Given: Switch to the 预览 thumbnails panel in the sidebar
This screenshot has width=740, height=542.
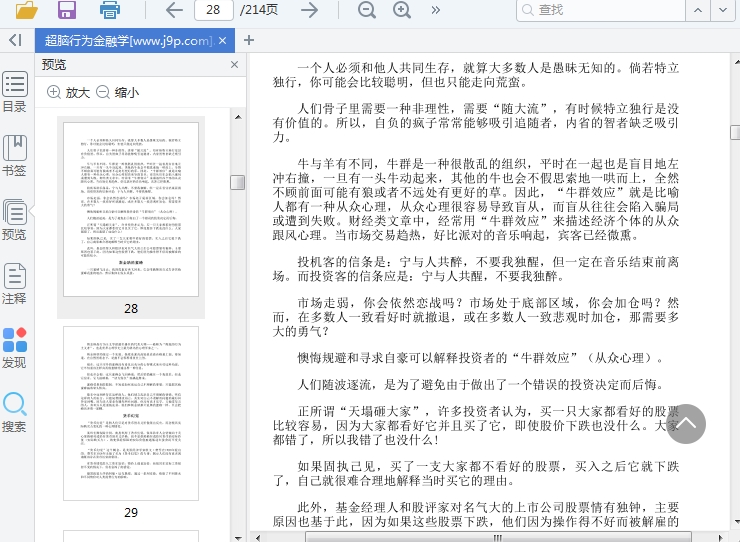Looking at the screenshot, I should tap(15, 220).
